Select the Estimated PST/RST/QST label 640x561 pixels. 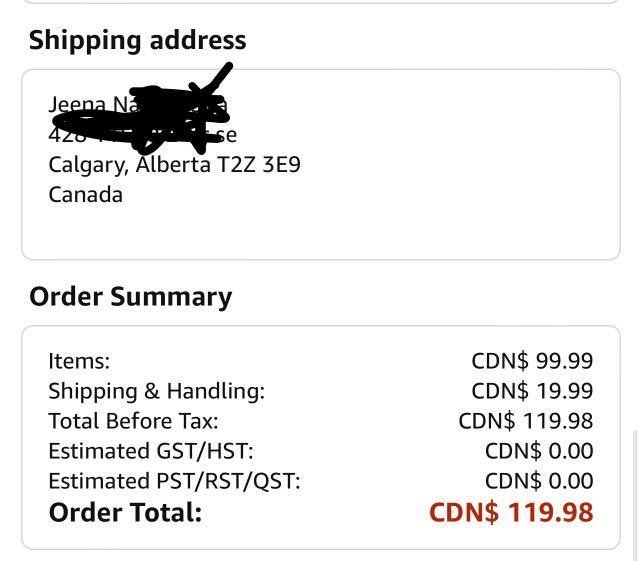click(x=174, y=481)
